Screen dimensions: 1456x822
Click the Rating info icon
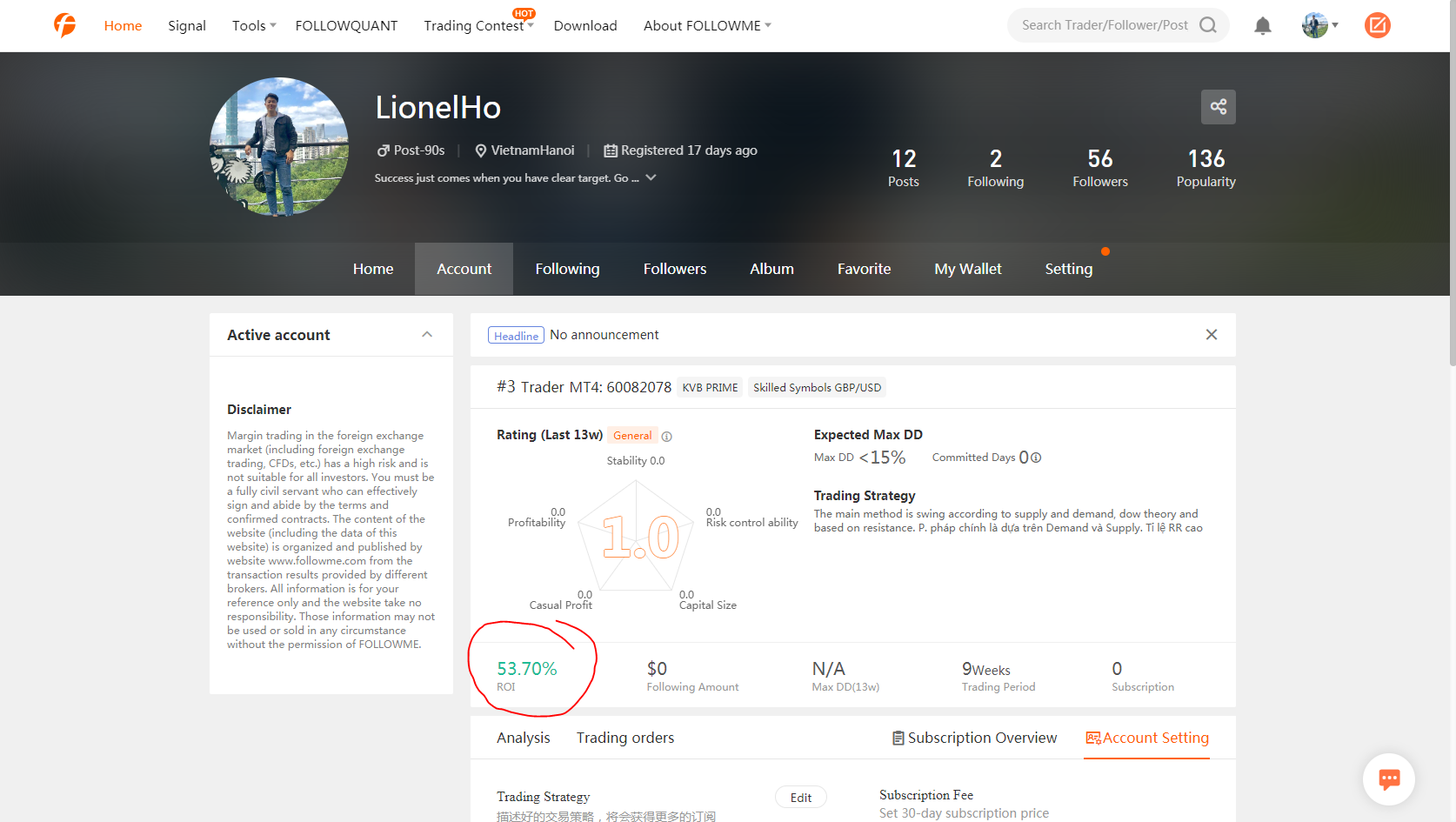click(x=667, y=437)
